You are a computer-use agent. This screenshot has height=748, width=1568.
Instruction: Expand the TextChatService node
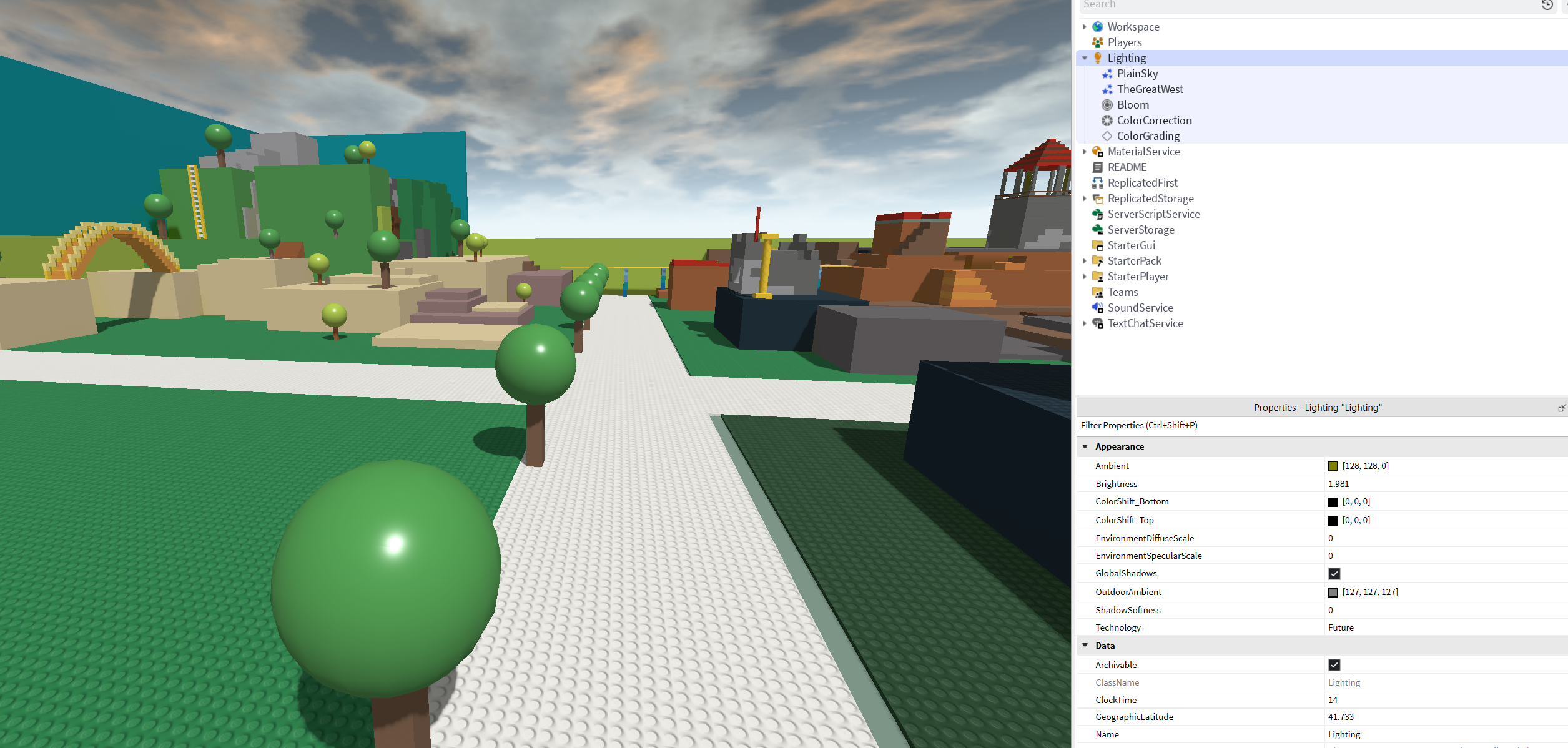pos(1085,323)
